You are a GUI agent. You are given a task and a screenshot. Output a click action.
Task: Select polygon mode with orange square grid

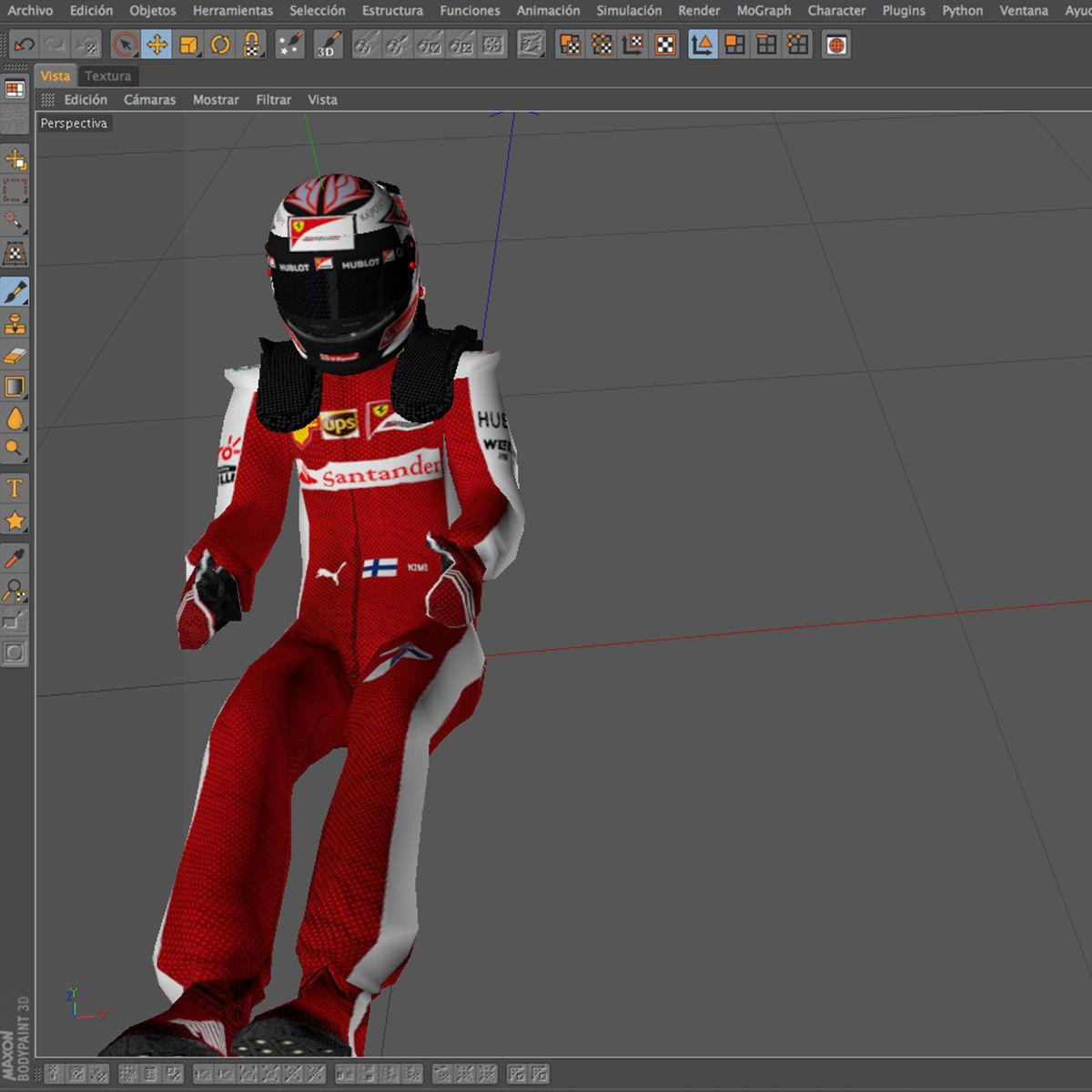(x=734, y=45)
